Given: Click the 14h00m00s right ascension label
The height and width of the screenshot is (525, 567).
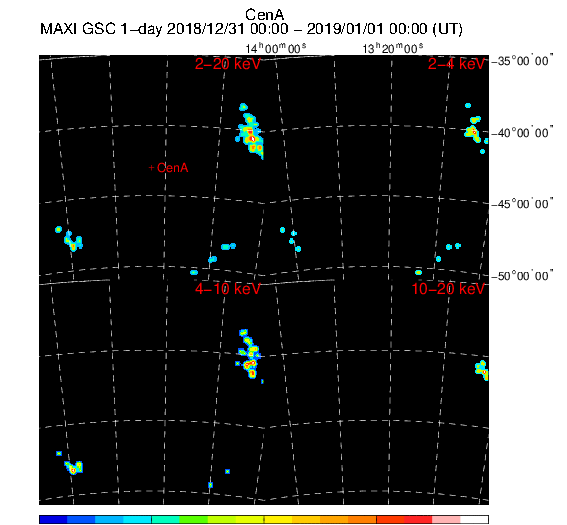Looking at the screenshot, I should click(x=276, y=48).
